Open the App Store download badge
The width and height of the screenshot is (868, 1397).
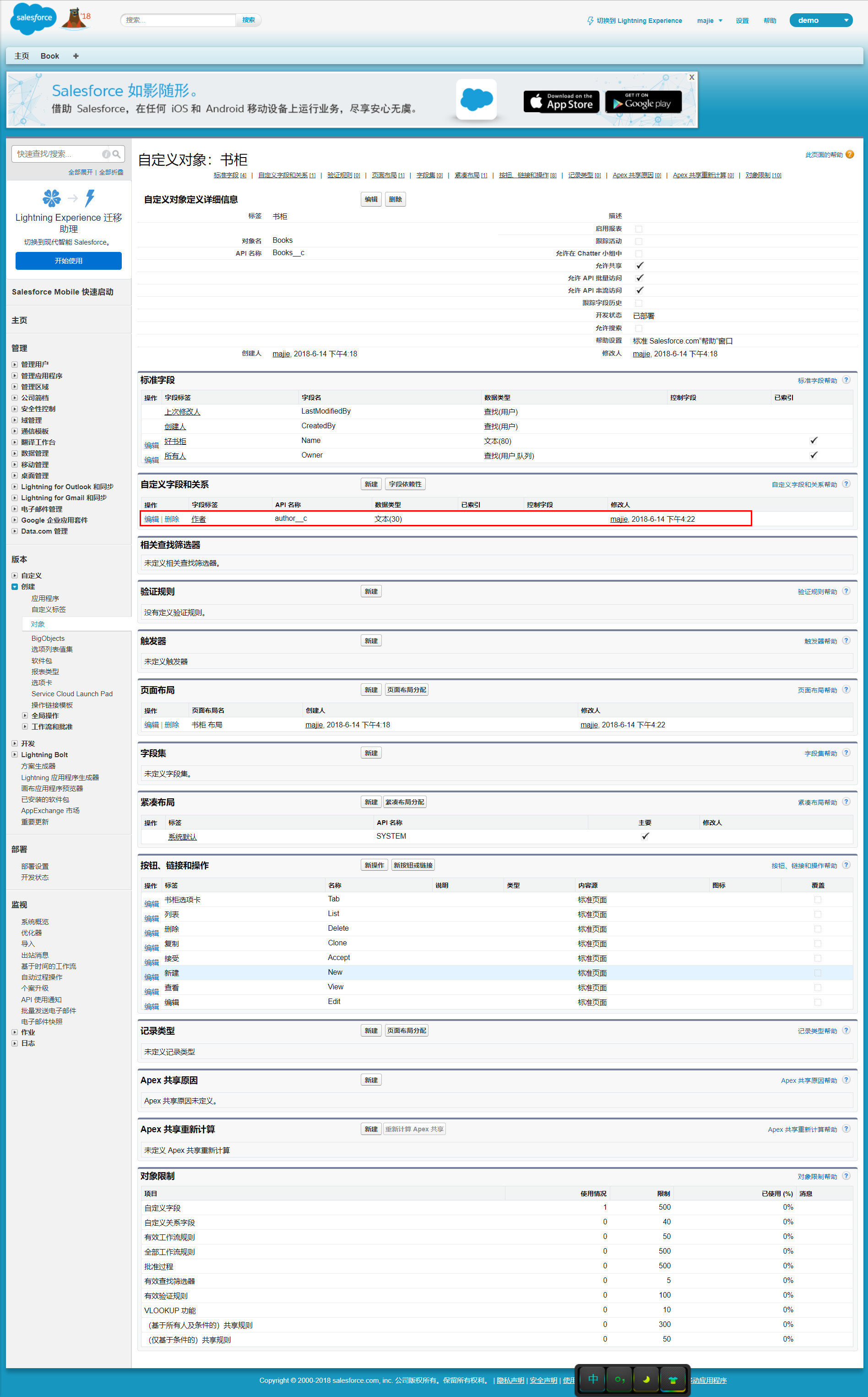561,102
